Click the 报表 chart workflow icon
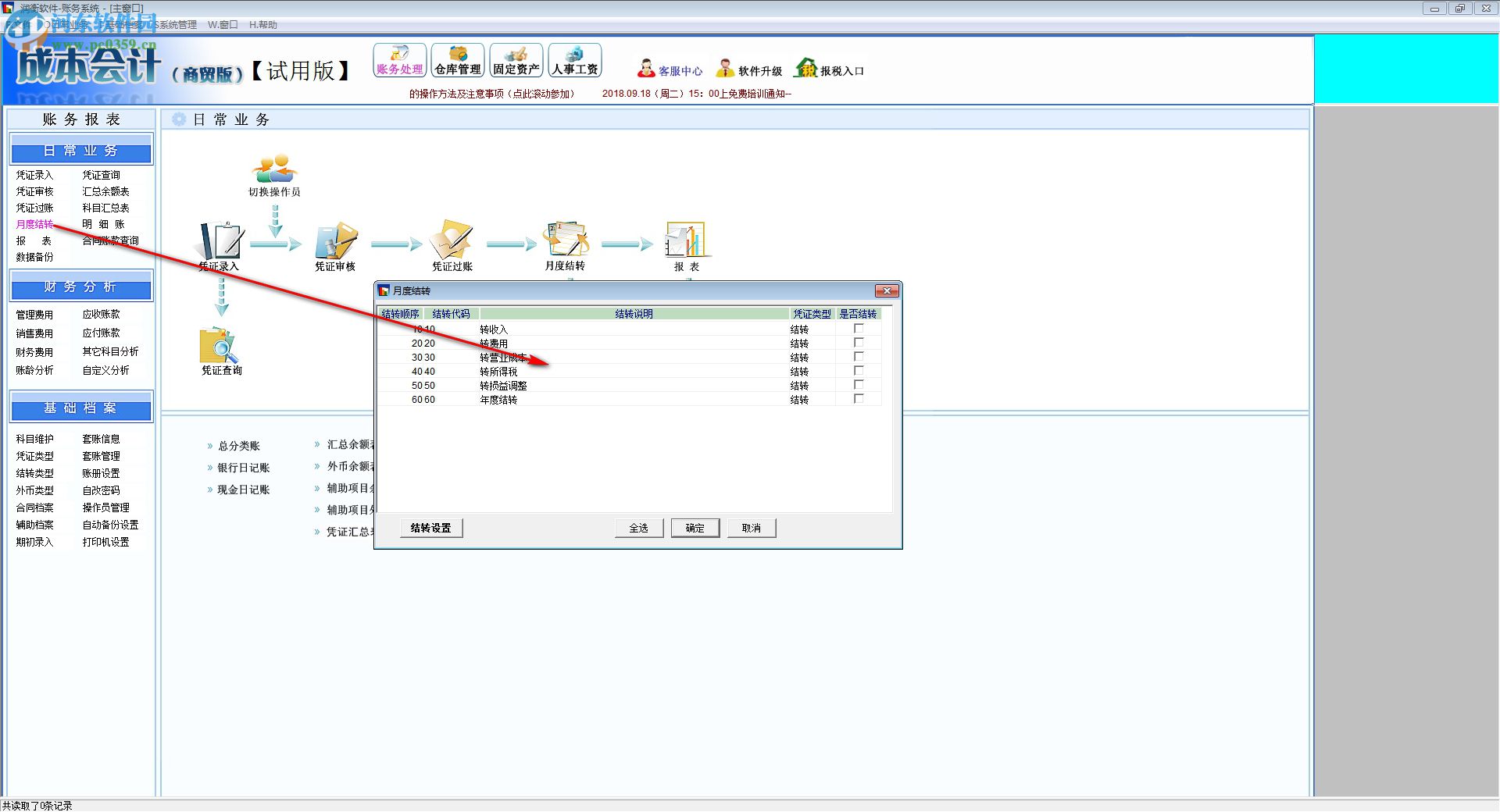The height and width of the screenshot is (812, 1500). 686,247
